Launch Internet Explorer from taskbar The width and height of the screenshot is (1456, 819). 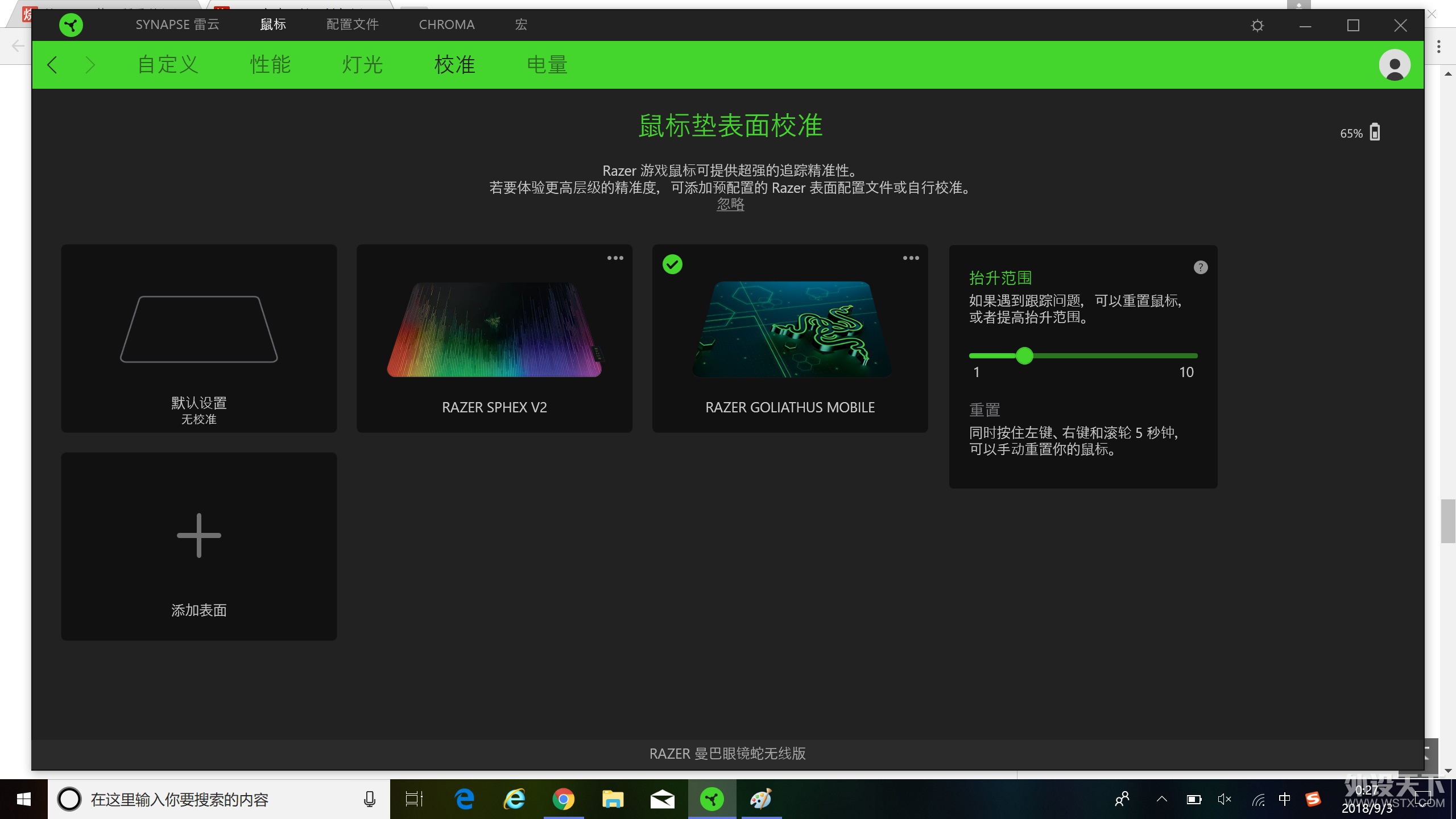(514, 800)
